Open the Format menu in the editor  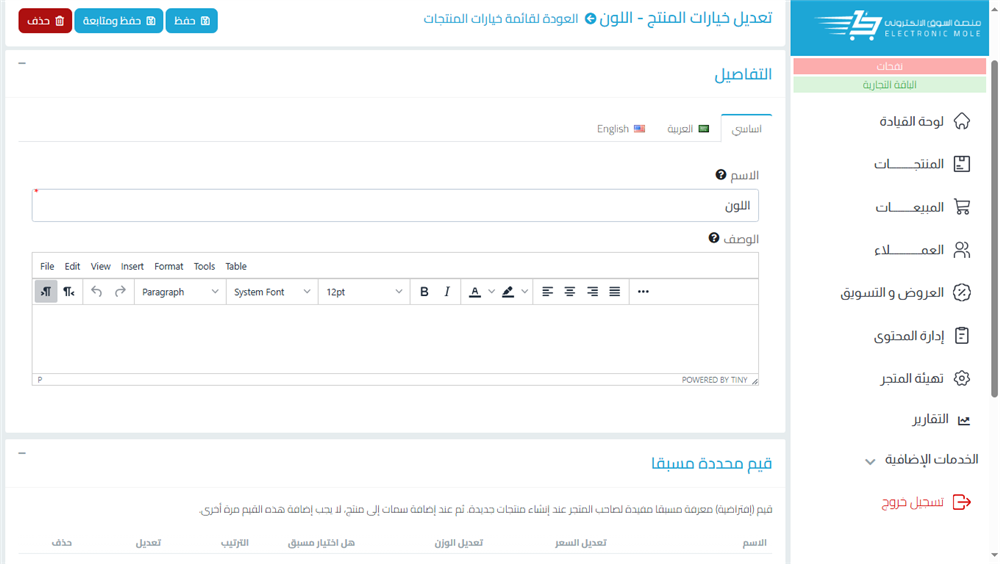point(168,267)
